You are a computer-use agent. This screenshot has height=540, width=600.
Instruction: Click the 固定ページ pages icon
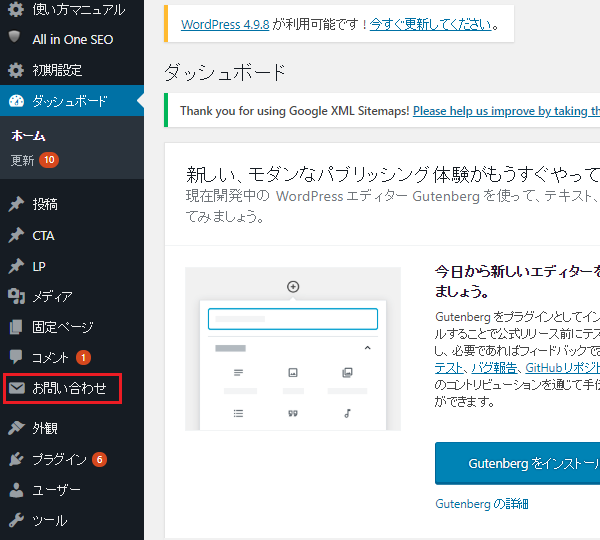tap(16, 327)
